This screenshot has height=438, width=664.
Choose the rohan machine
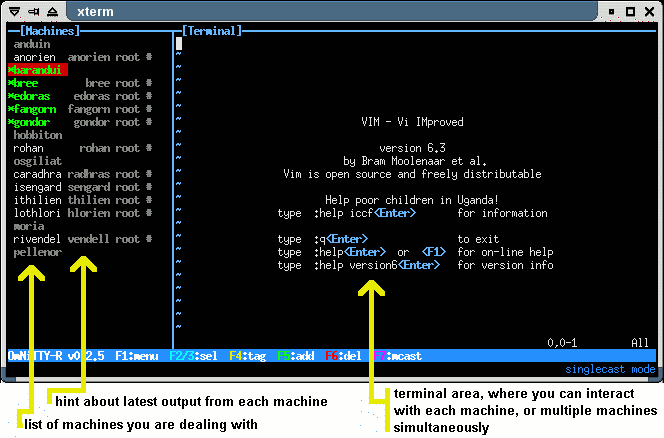pyautogui.click(x=28, y=148)
